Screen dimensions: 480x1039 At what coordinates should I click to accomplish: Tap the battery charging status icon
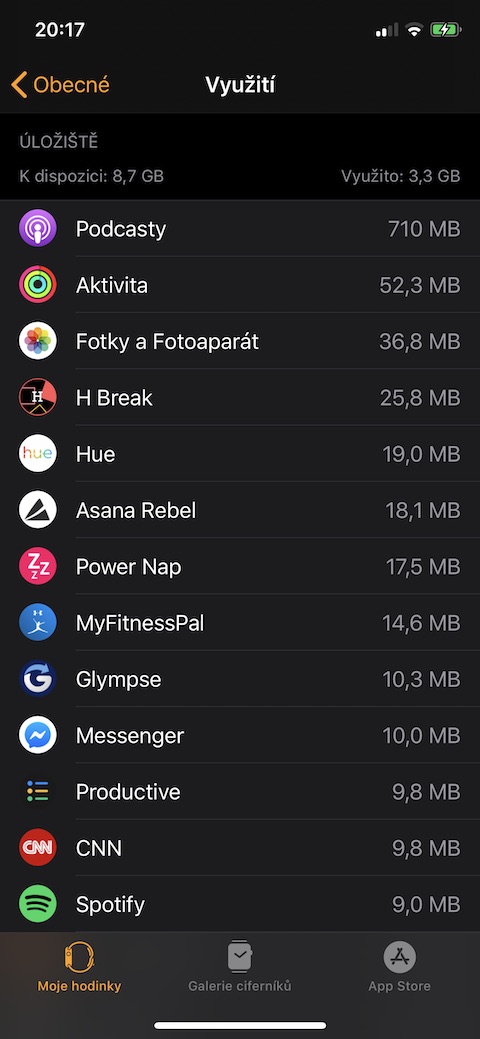pos(444,30)
